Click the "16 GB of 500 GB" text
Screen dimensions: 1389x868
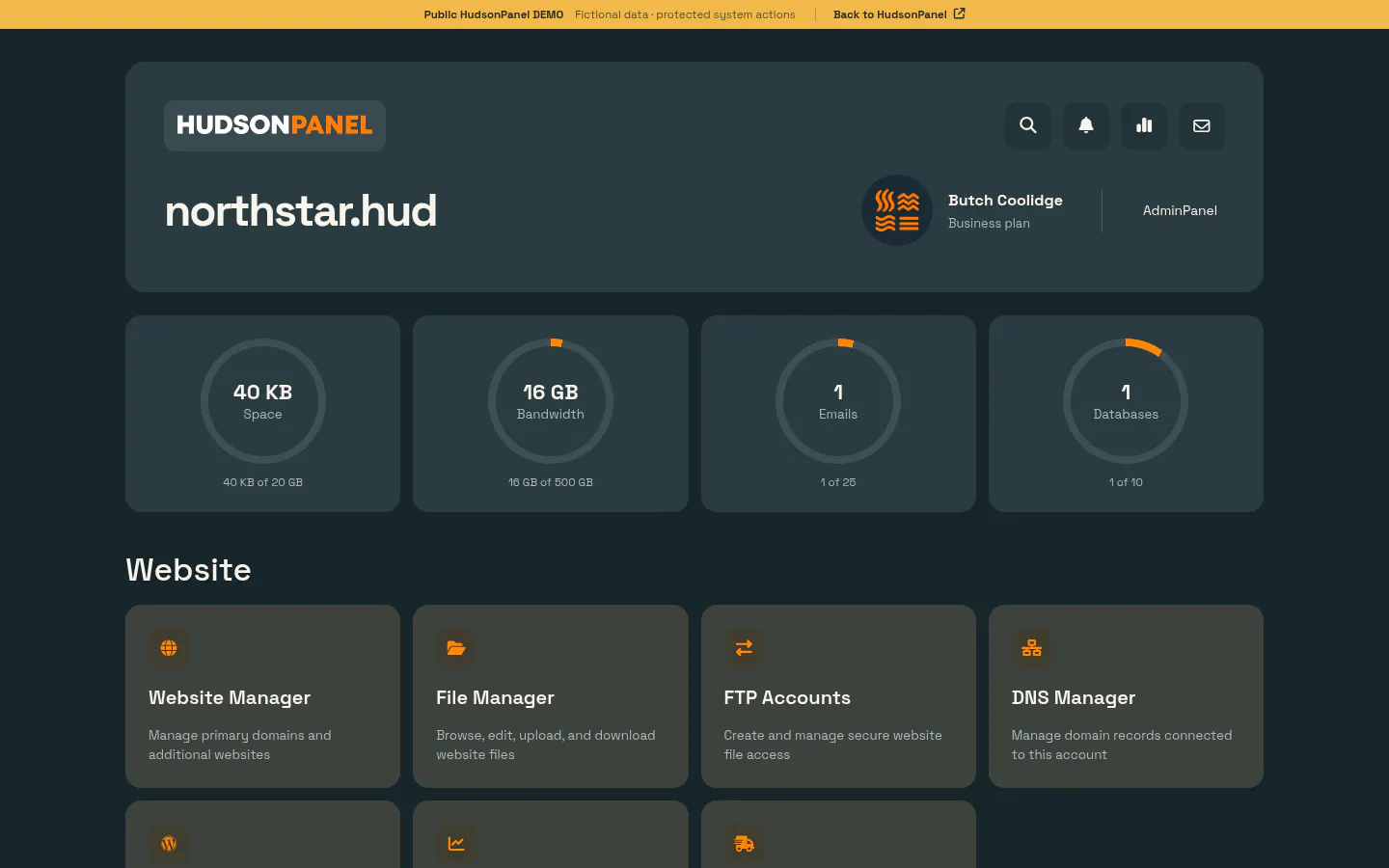pos(551,482)
